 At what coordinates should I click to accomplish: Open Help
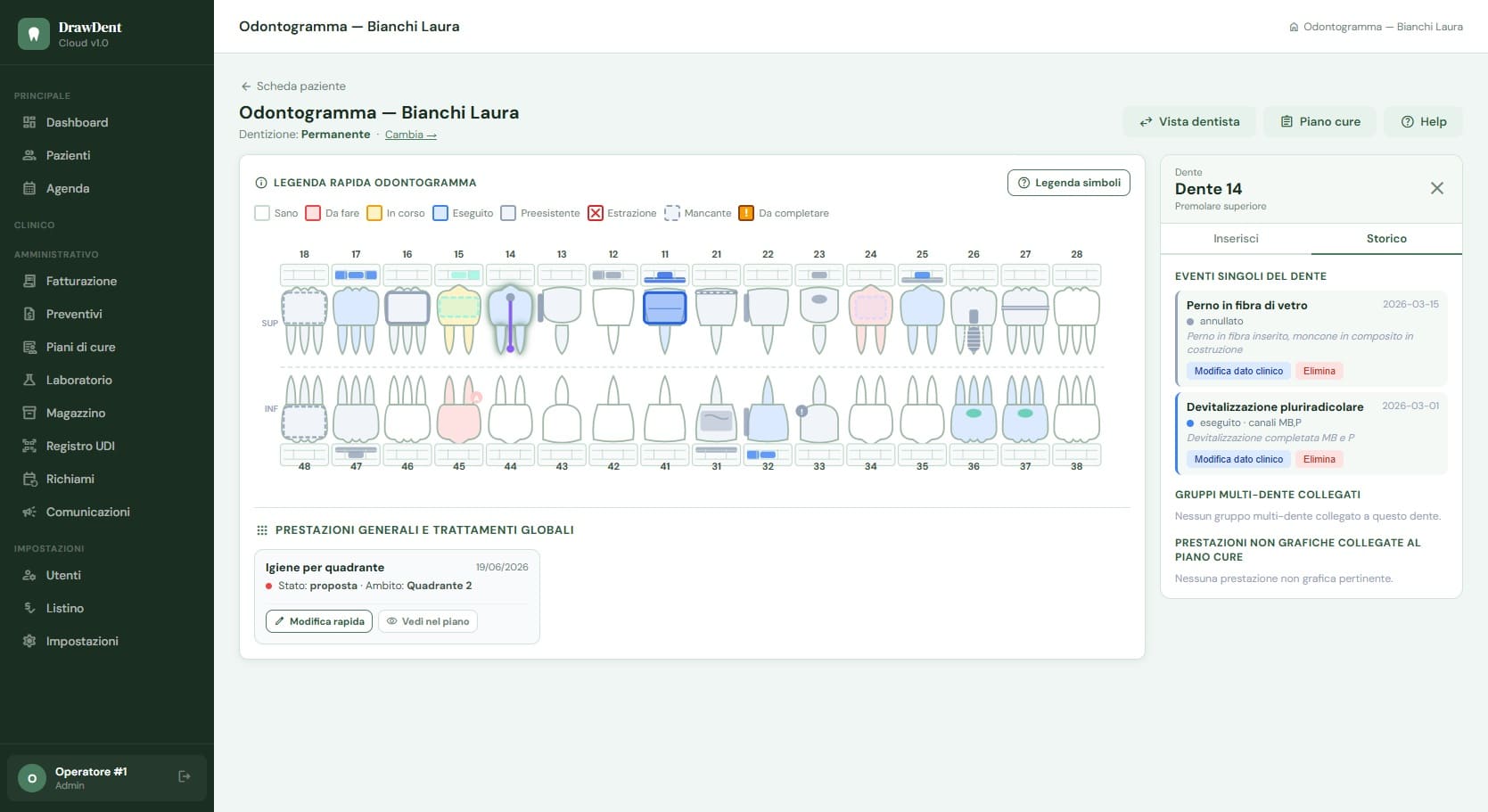[x=1423, y=122]
